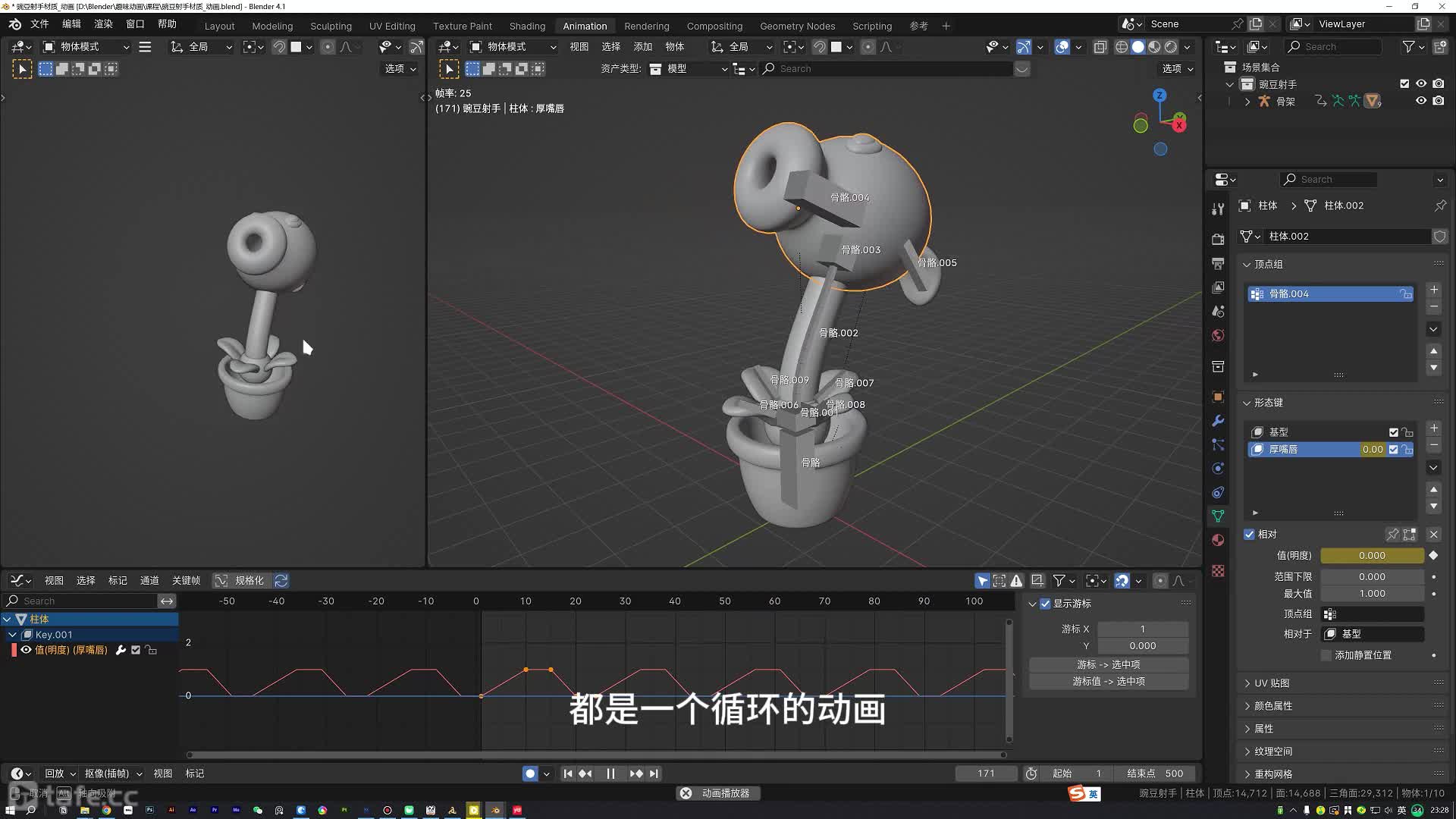The height and width of the screenshot is (819, 1456).
Task: Open the 回放 playback dropdown
Action: [x=60, y=773]
